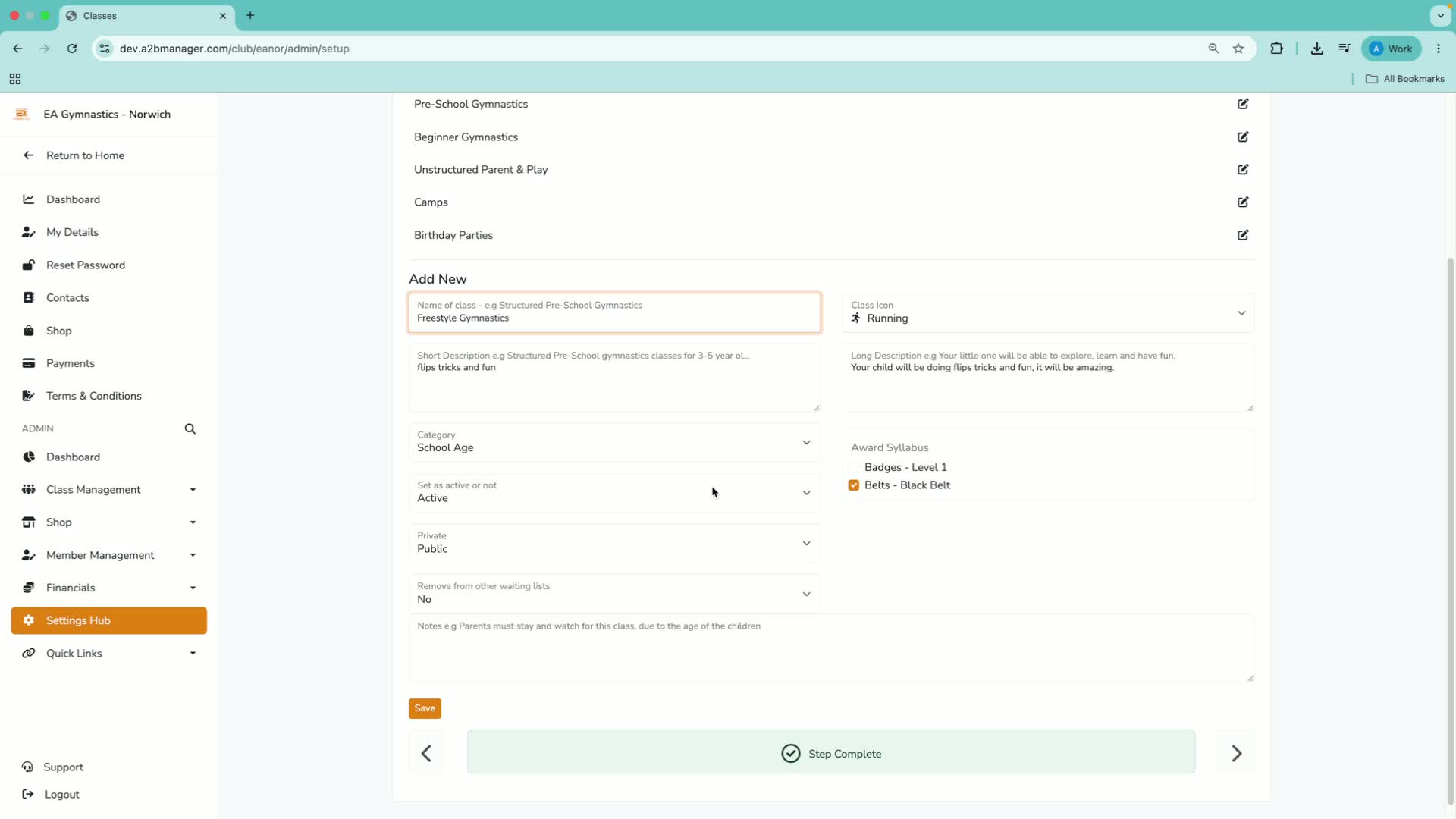Click edit icon for Birthday Parties
The height and width of the screenshot is (819, 1456).
(1243, 235)
